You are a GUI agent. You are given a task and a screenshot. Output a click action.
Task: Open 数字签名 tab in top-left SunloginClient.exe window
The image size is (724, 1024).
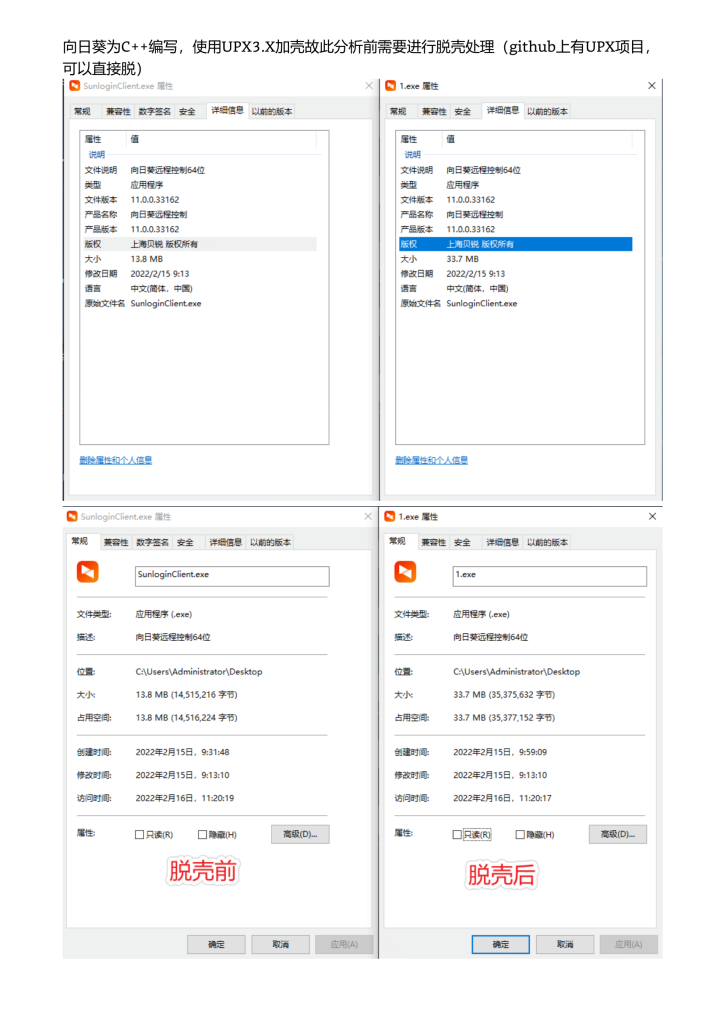[x=155, y=112]
